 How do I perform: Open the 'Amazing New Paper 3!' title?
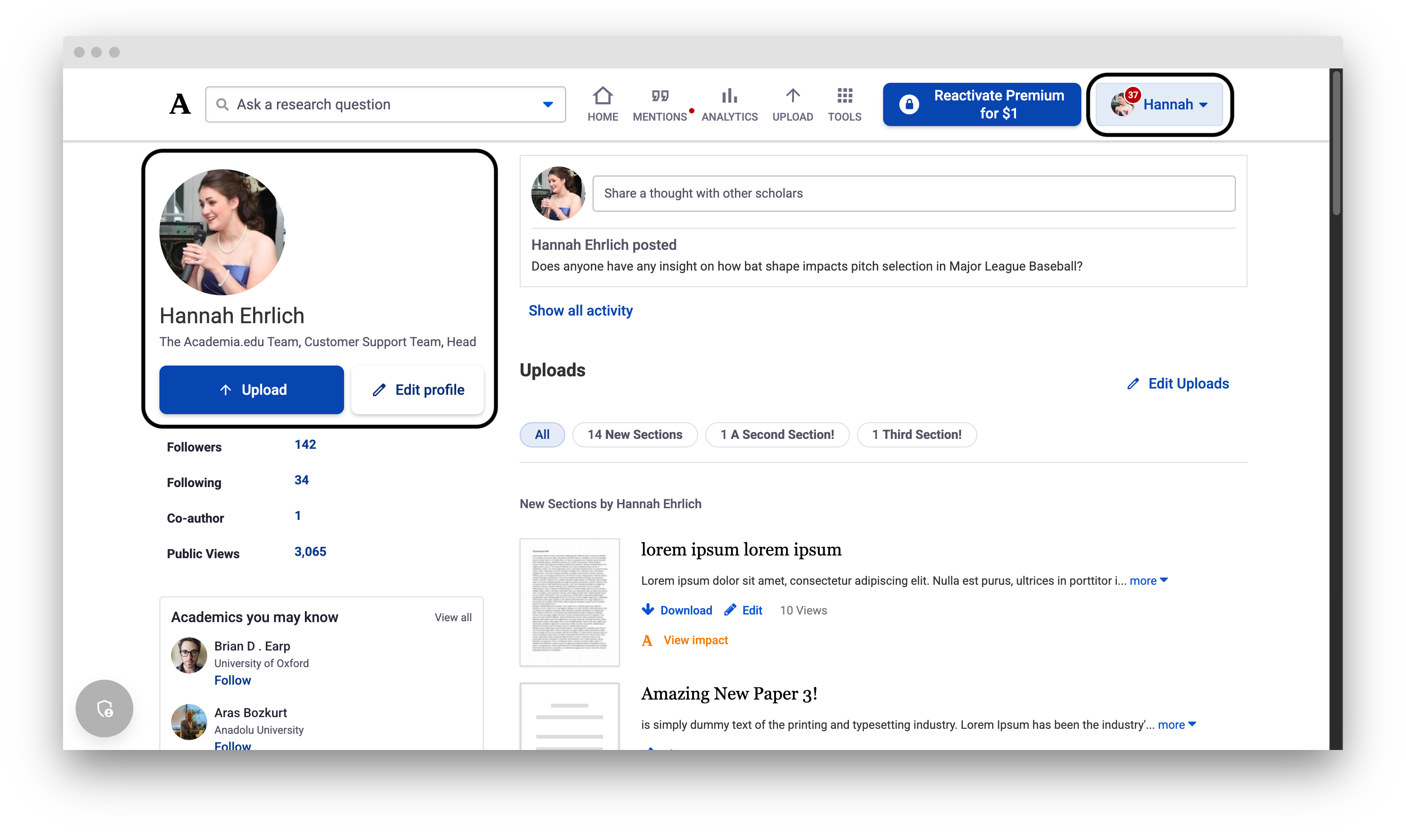(x=729, y=693)
